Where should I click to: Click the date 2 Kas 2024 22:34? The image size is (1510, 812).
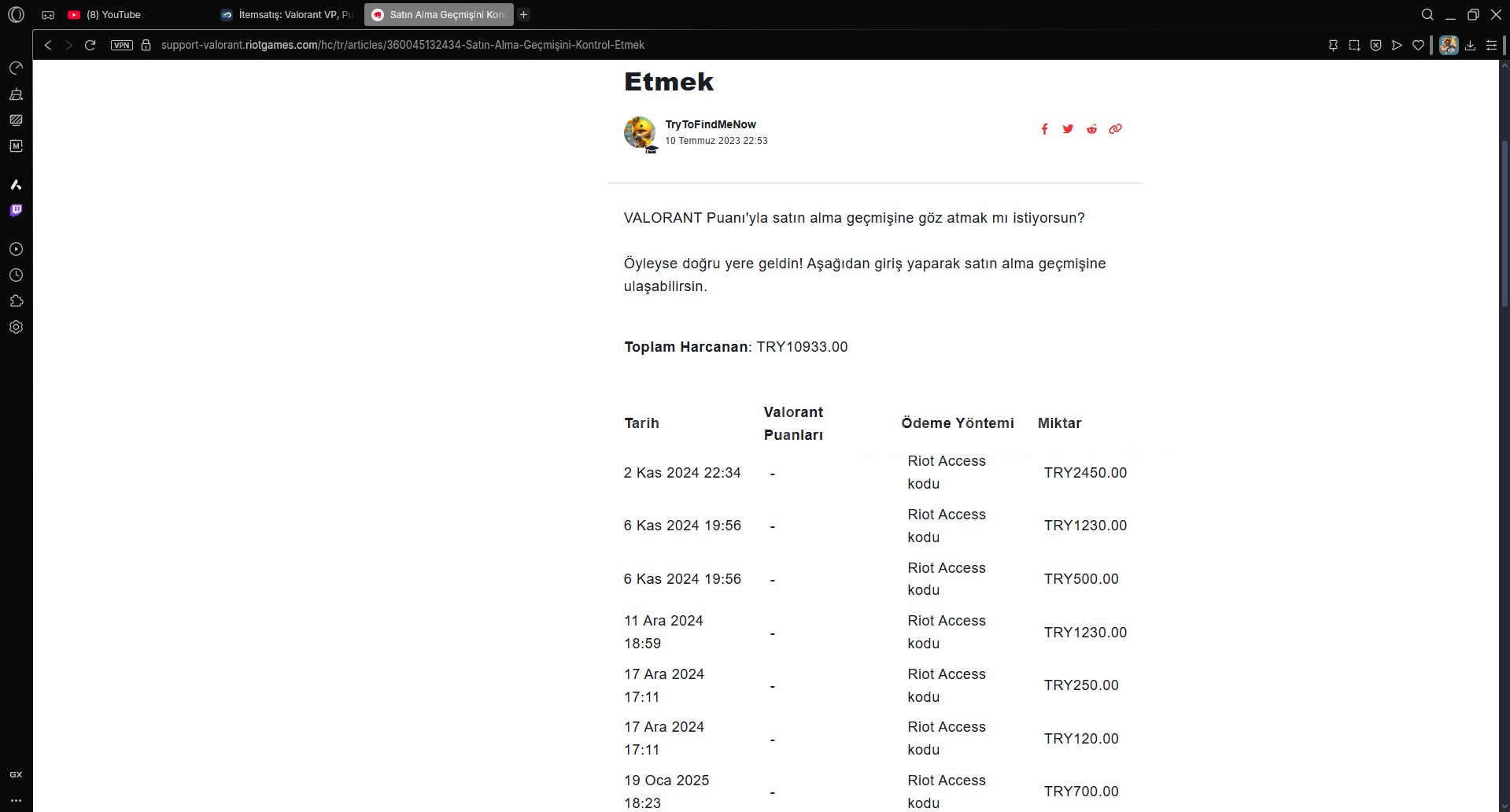[682, 473]
